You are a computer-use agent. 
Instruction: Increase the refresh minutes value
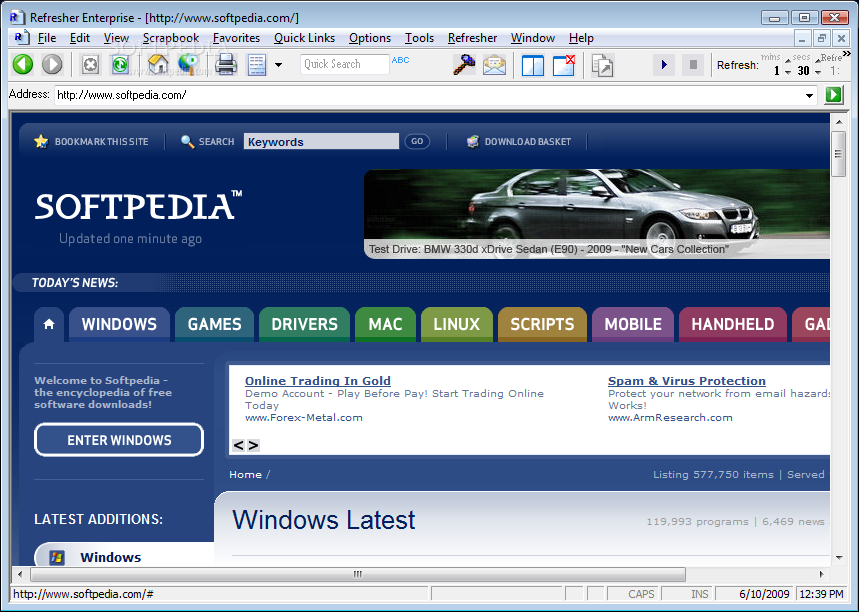click(788, 60)
